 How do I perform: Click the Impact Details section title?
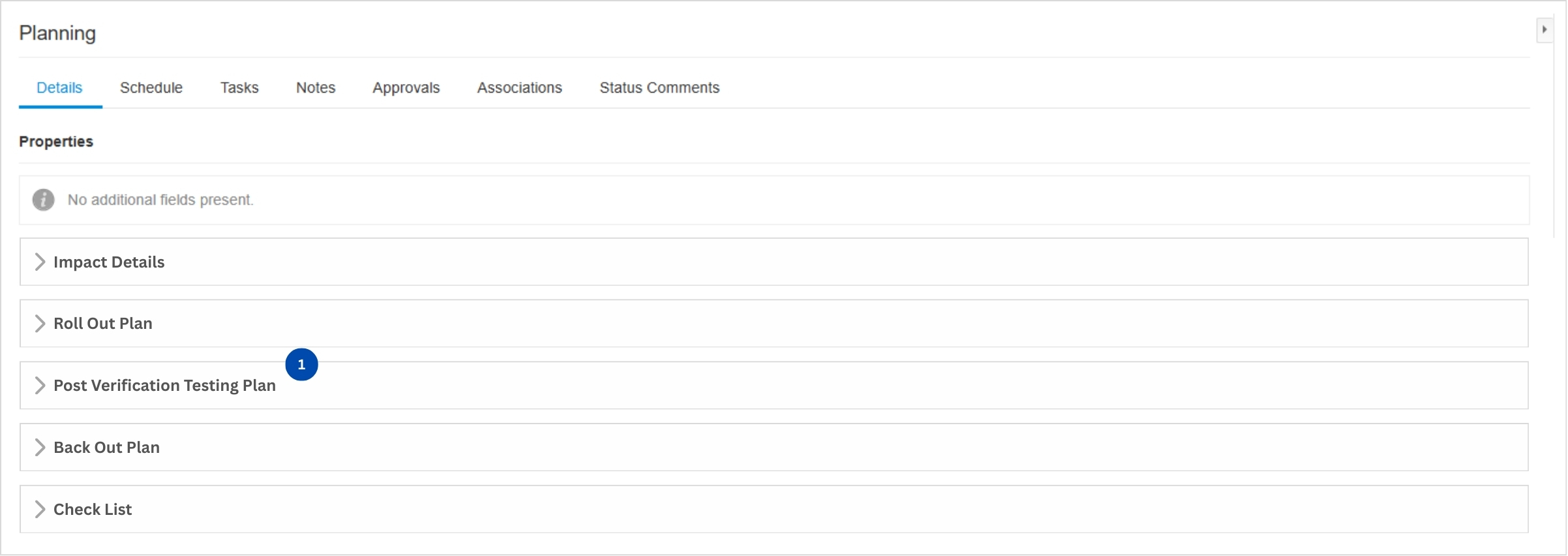pos(109,262)
